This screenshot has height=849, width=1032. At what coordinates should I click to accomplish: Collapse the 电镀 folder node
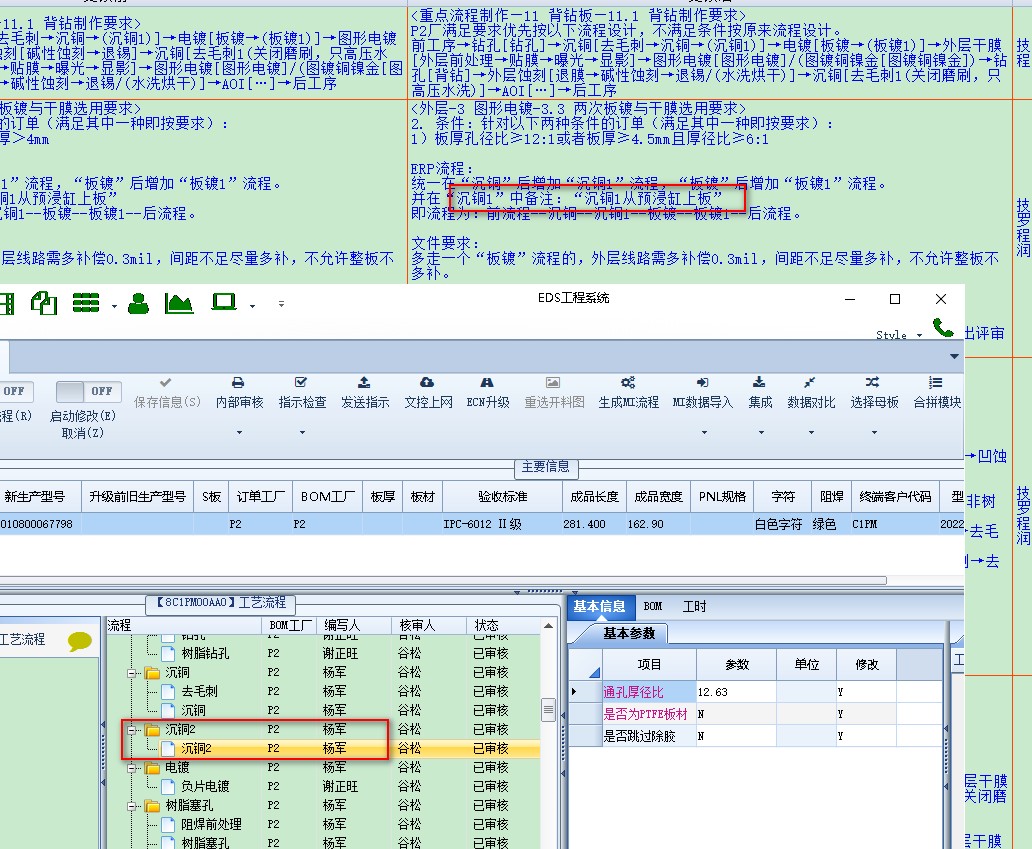pos(132,768)
